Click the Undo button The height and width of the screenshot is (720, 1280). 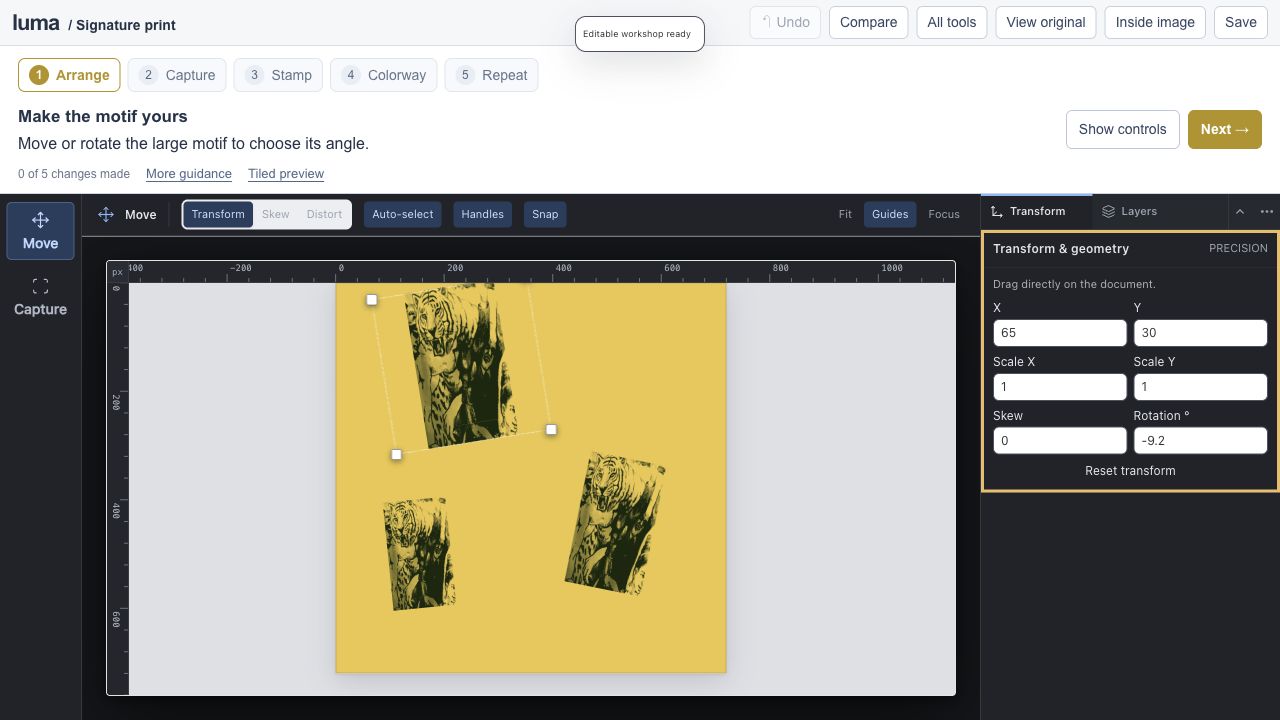[785, 22]
